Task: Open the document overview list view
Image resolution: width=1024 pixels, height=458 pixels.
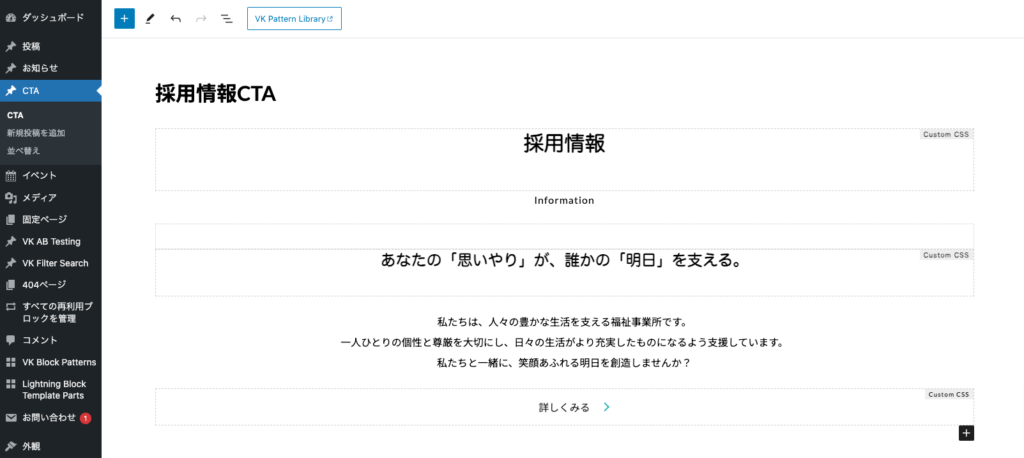Action: (x=227, y=19)
